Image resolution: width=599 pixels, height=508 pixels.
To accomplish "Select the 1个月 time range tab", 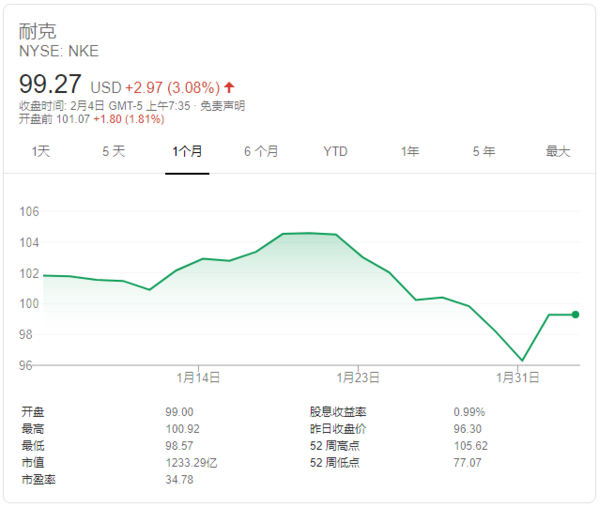I will (187, 151).
